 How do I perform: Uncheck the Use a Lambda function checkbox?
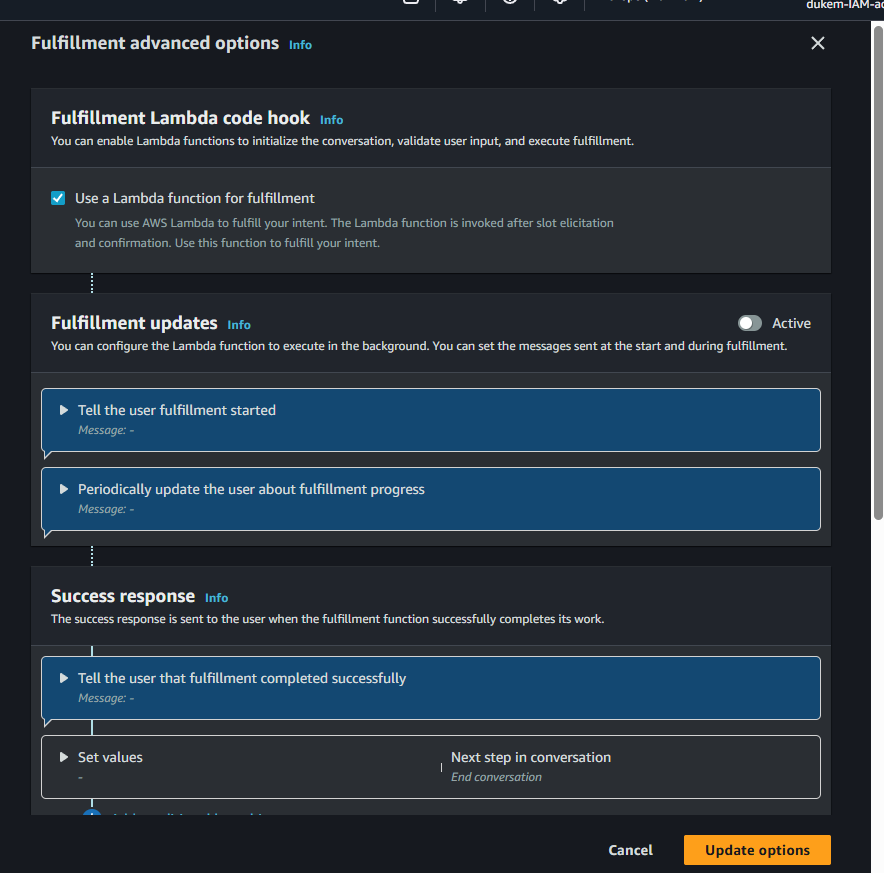58,198
